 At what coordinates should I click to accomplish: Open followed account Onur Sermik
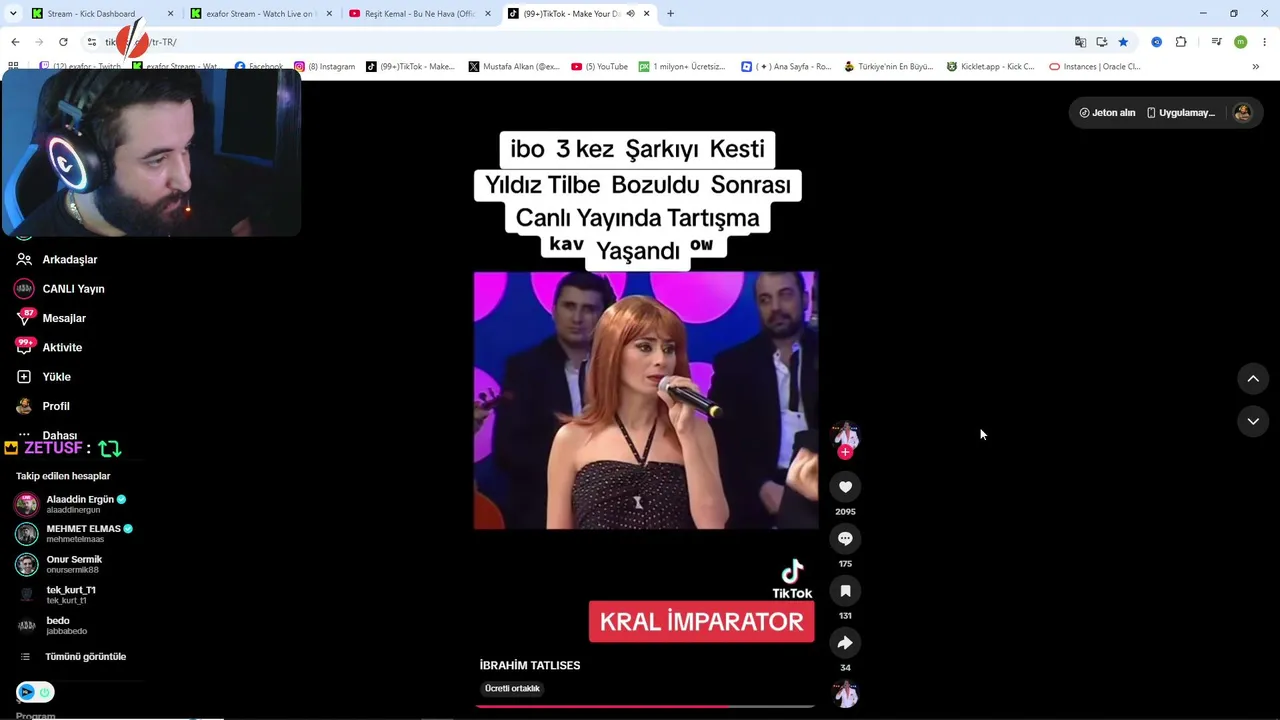coord(60,564)
